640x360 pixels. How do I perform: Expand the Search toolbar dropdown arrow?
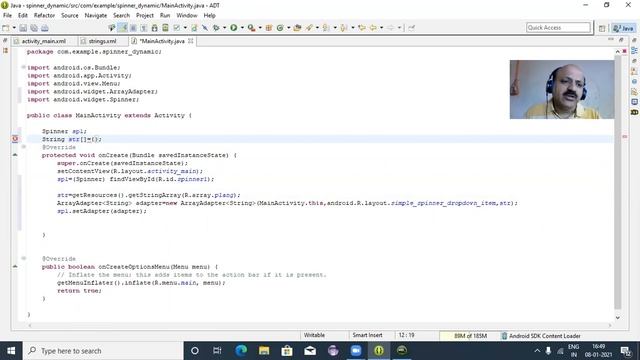tap(317, 28)
